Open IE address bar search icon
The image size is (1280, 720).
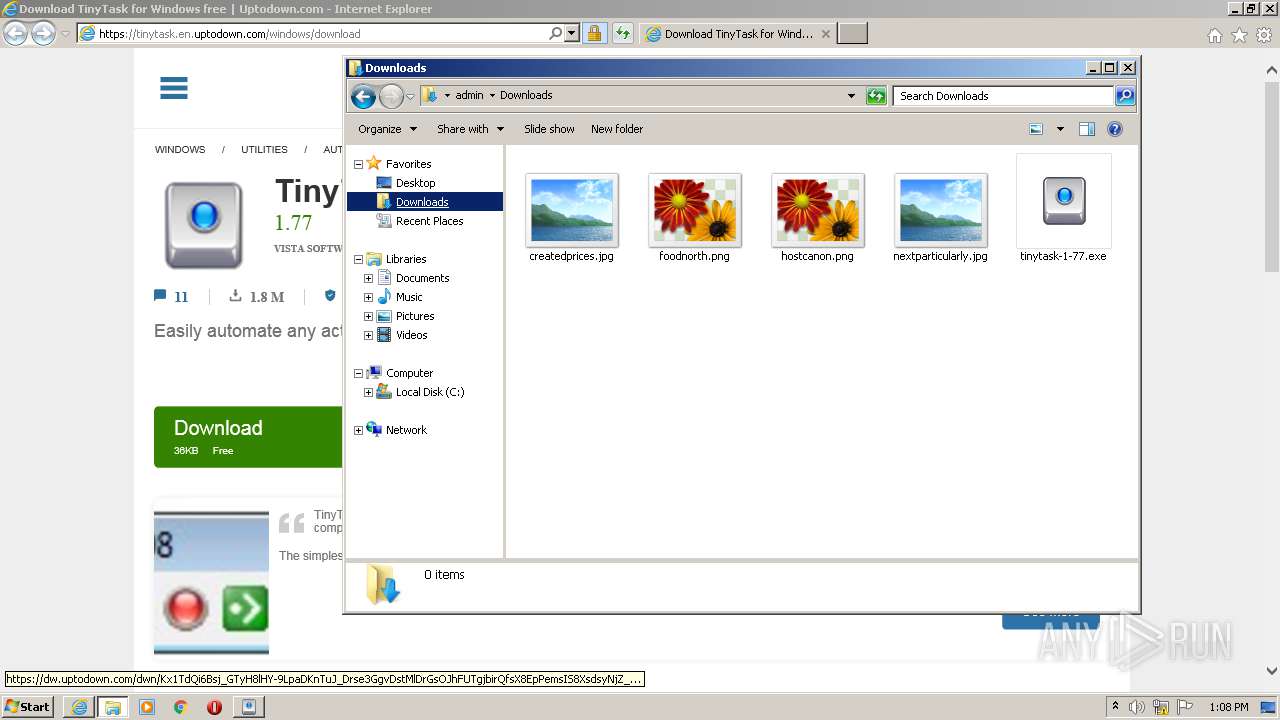point(555,34)
